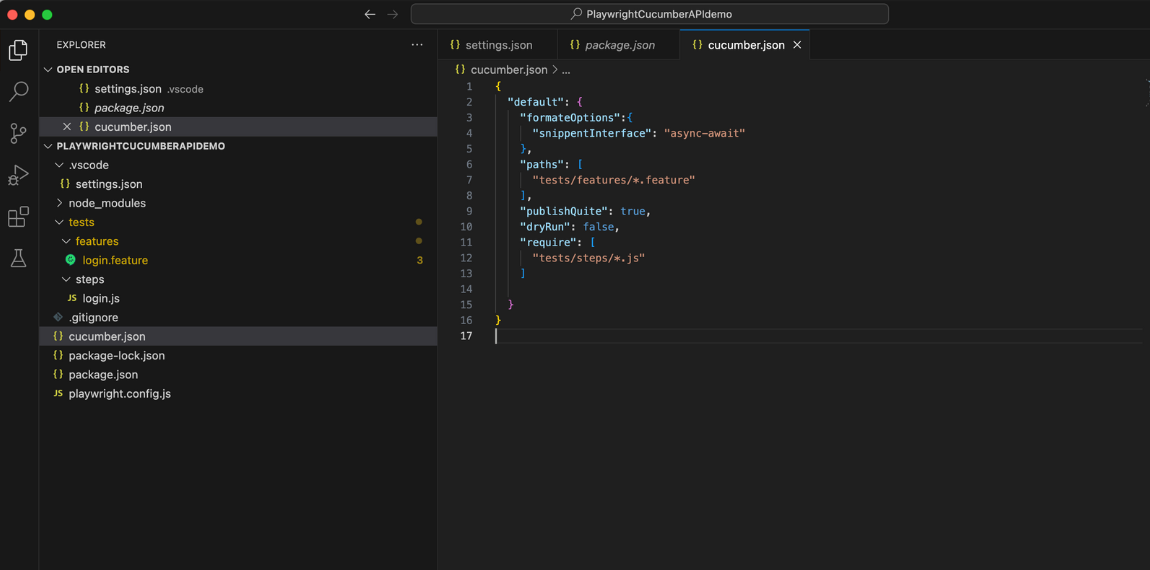Switch to the settings.json tab
This screenshot has height=570, width=1150.
coord(498,45)
